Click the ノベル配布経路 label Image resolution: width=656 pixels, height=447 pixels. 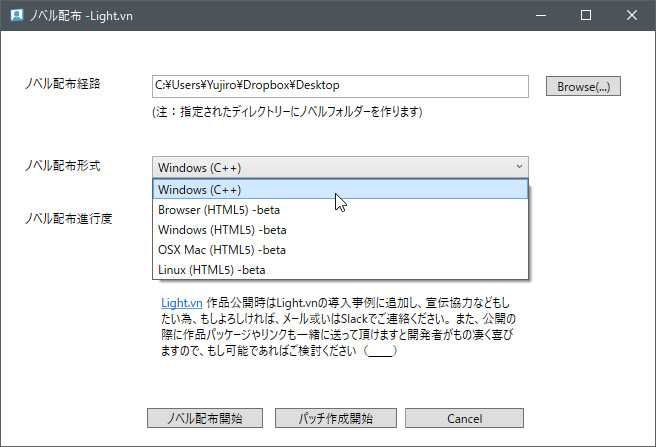[x=63, y=84]
